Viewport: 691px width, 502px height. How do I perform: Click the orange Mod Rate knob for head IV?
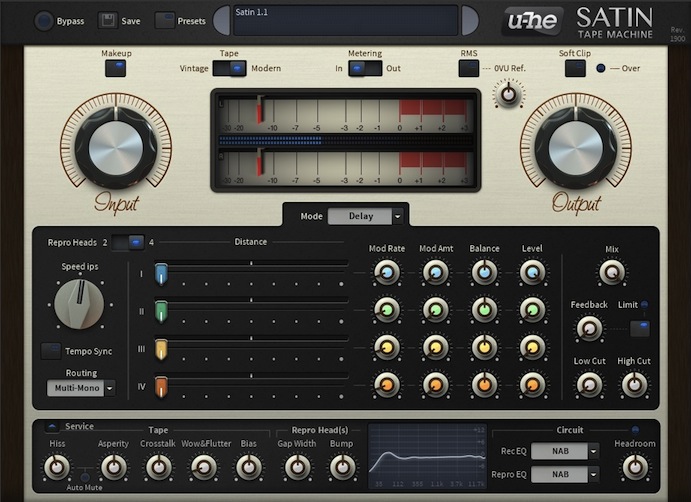(387, 385)
